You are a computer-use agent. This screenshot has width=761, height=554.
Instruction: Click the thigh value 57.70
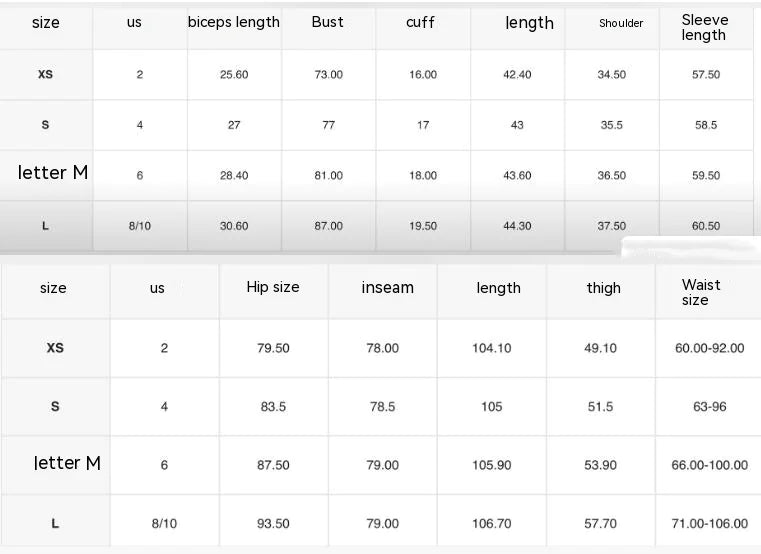(x=600, y=523)
